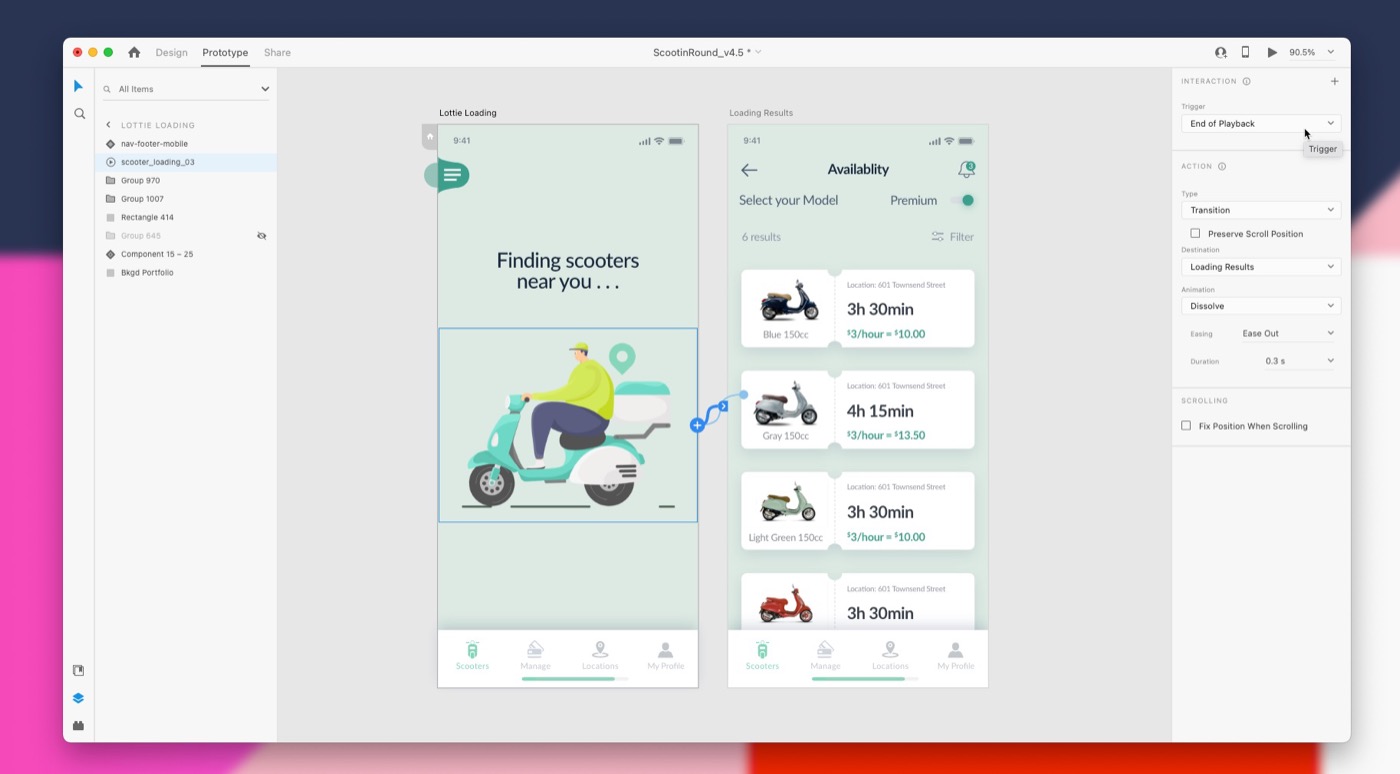Viewport: 1400px width, 774px height.
Task: Click the mobile device preview icon
Action: tap(1245, 52)
